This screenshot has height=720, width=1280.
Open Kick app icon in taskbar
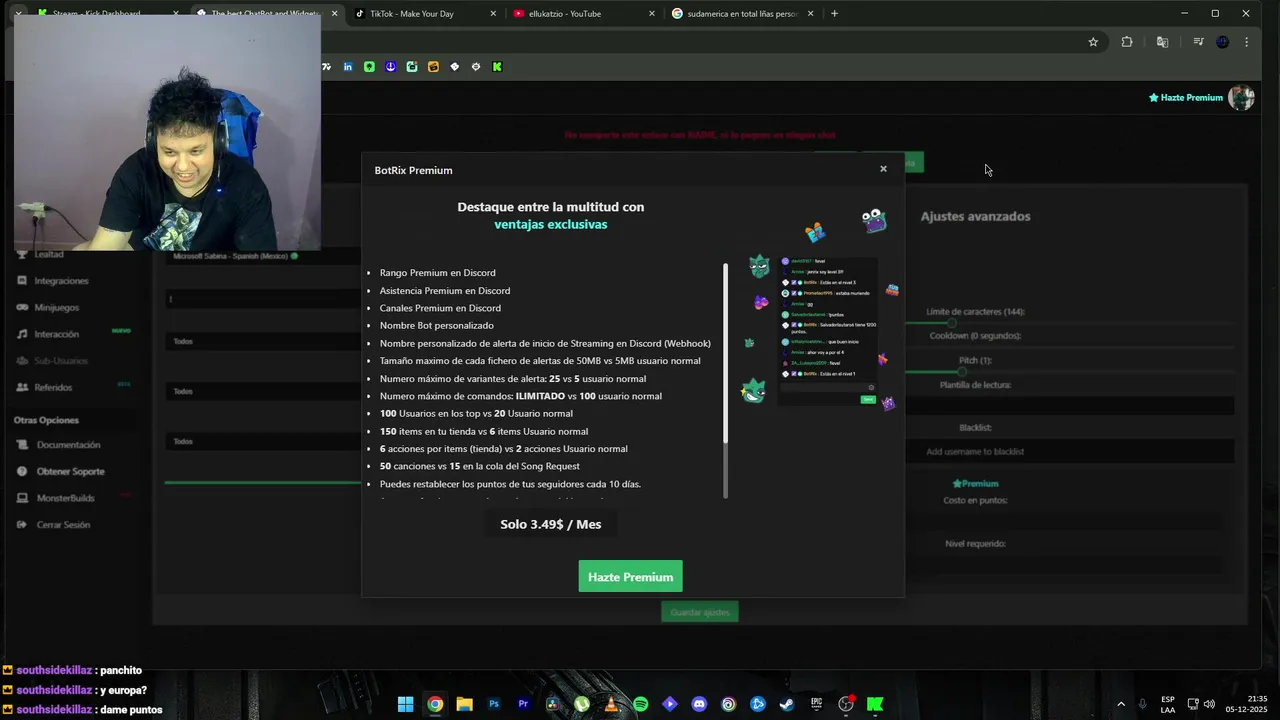tap(875, 704)
